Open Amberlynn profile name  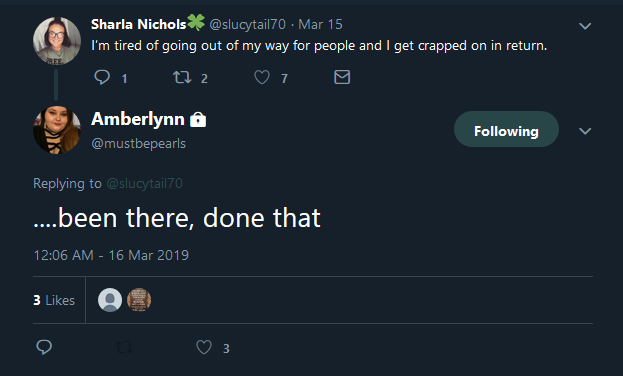pos(138,119)
